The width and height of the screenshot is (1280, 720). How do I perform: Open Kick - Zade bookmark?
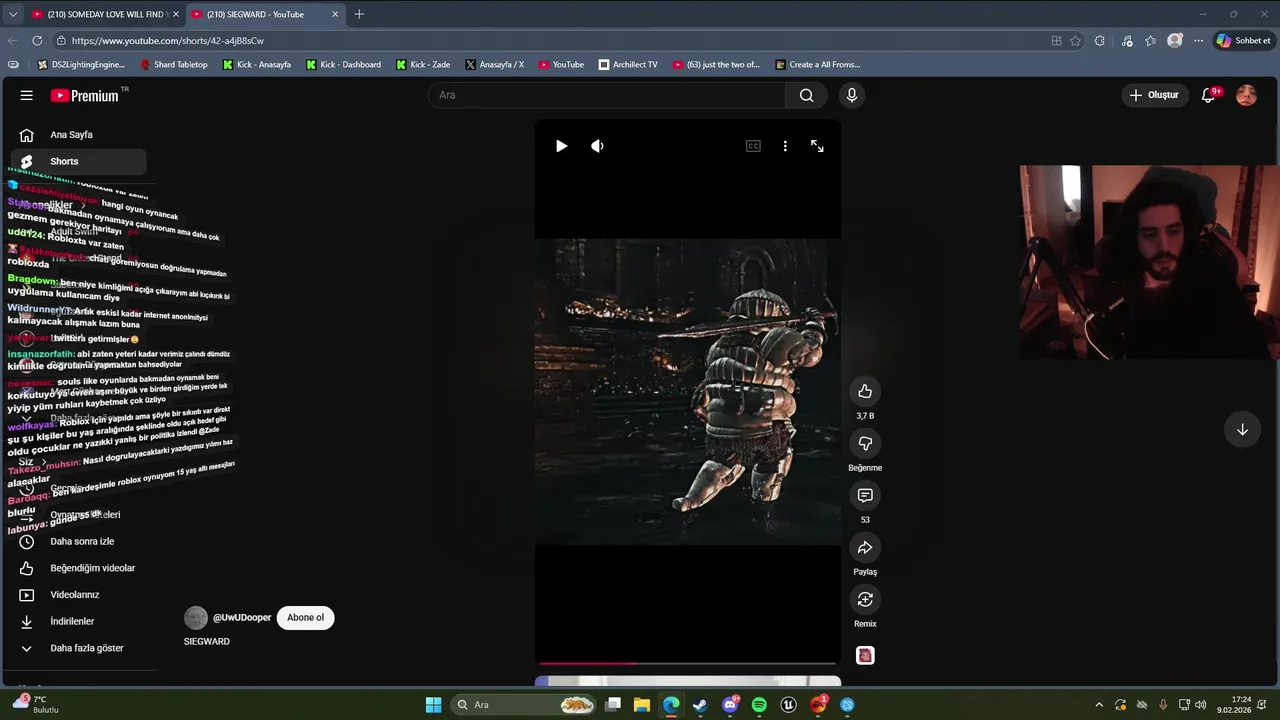pos(423,65)
